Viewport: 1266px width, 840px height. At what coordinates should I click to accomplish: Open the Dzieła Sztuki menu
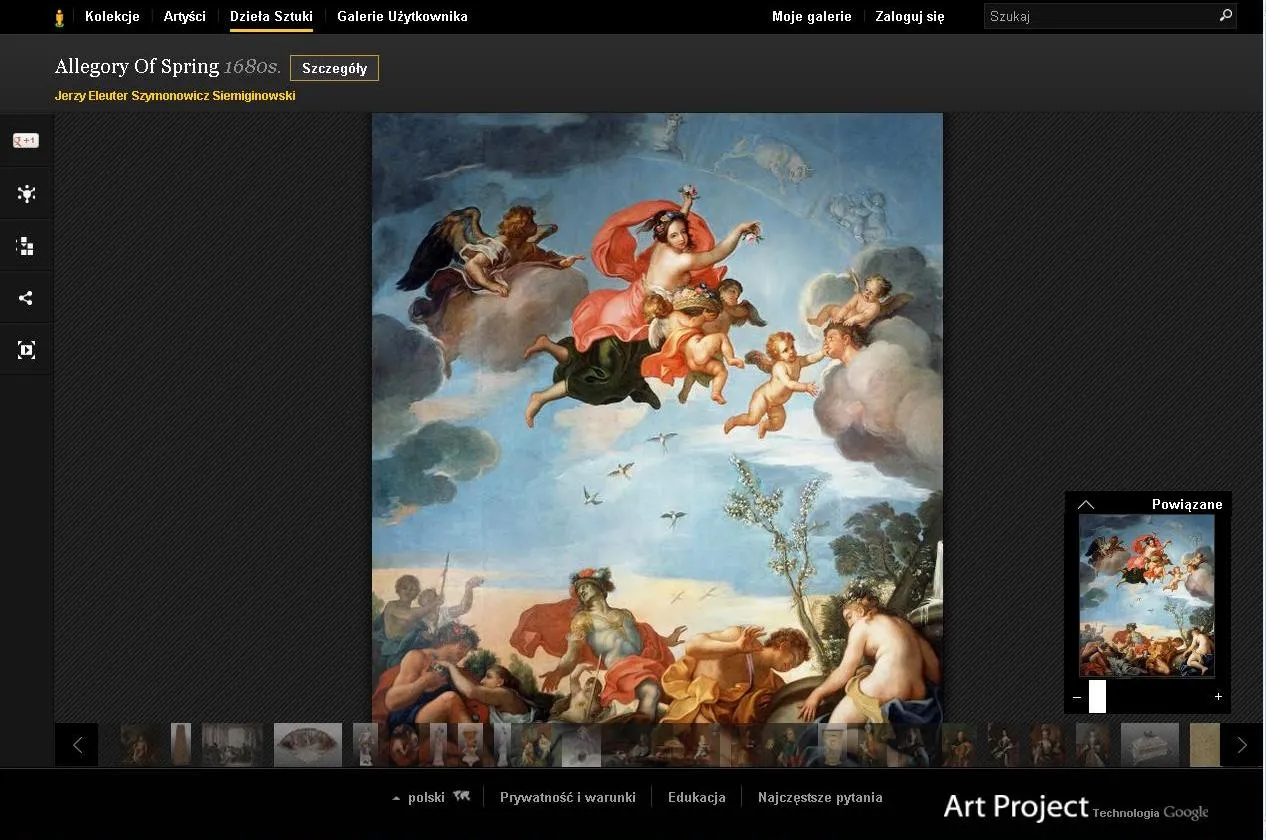tap(271, 16)
